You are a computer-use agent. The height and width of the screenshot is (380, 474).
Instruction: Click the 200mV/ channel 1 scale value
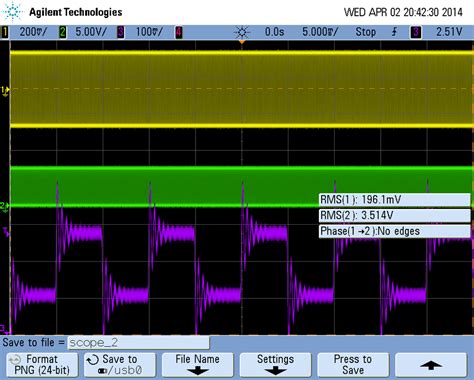[33, 32]
